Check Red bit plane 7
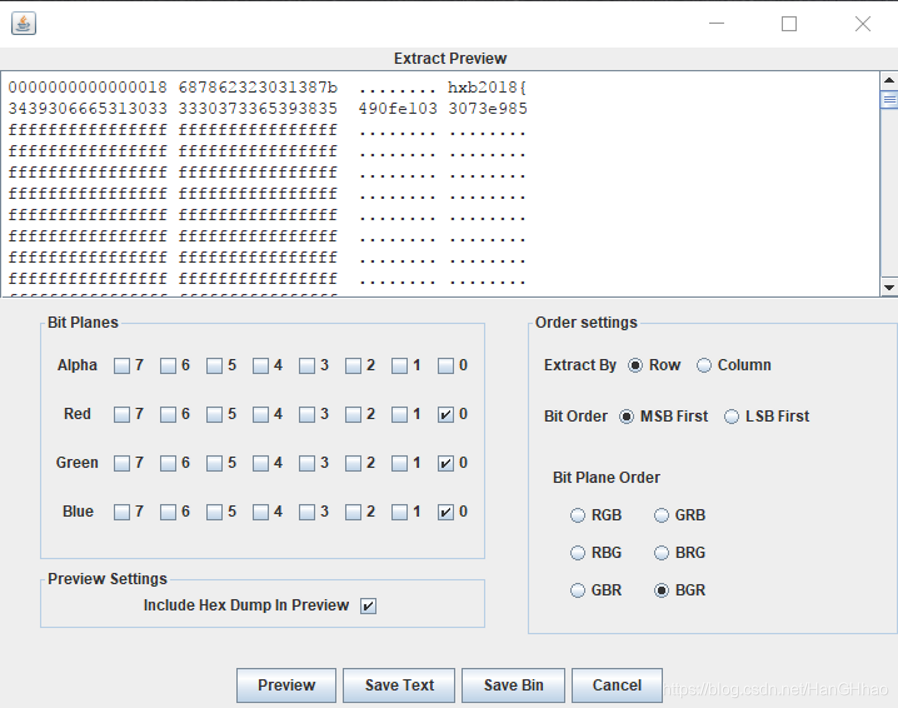The image size is (898, 708). 121,414
